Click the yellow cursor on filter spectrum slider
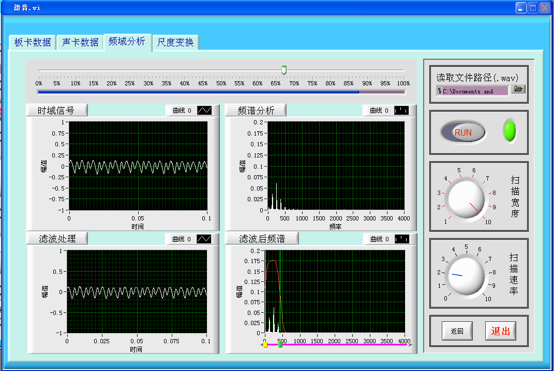This screenshot has width=554, height=371. point(265,344)
